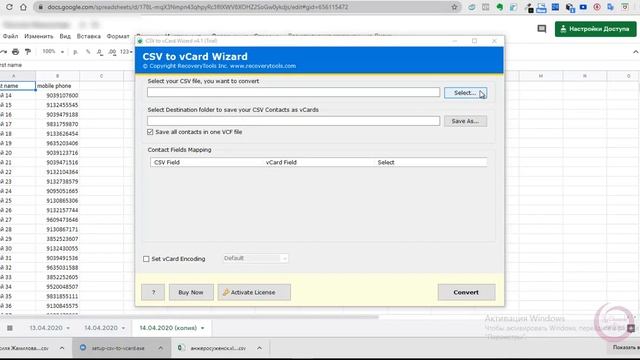Open the Google Translate extension icon
Screen dimensions: 640x360
[611, 7]
